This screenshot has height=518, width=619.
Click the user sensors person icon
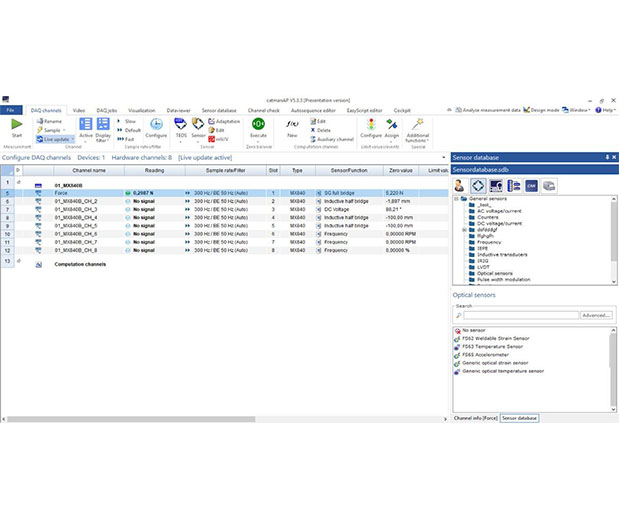(x=460, y=185)
